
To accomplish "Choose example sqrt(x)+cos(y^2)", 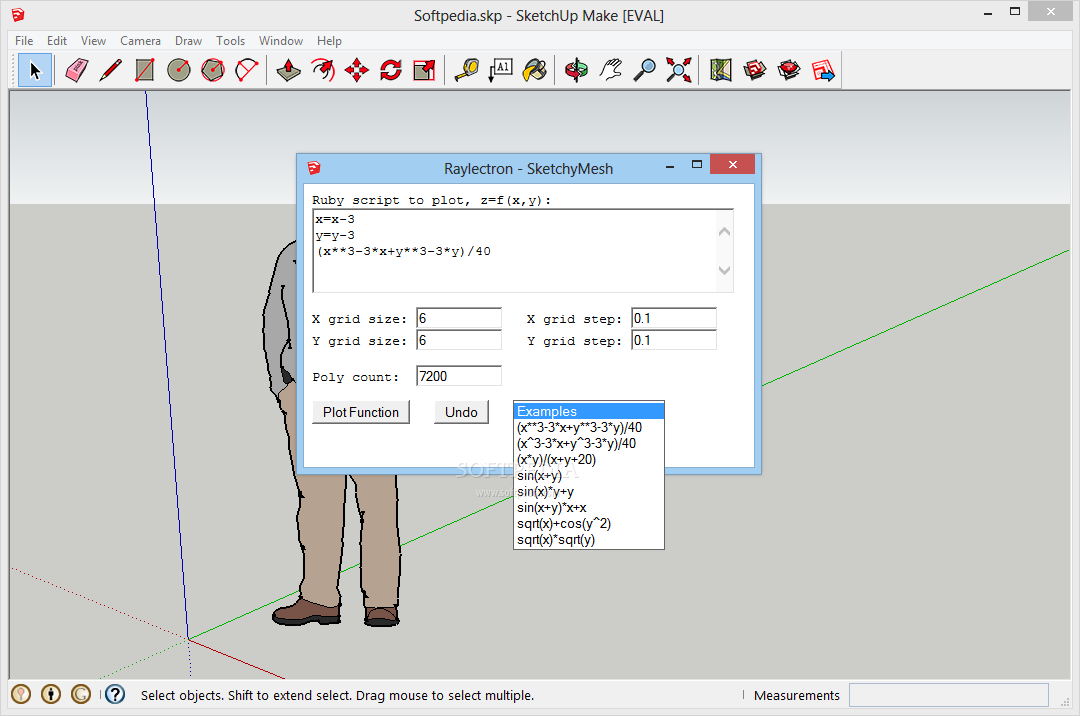I will [589, 523].
